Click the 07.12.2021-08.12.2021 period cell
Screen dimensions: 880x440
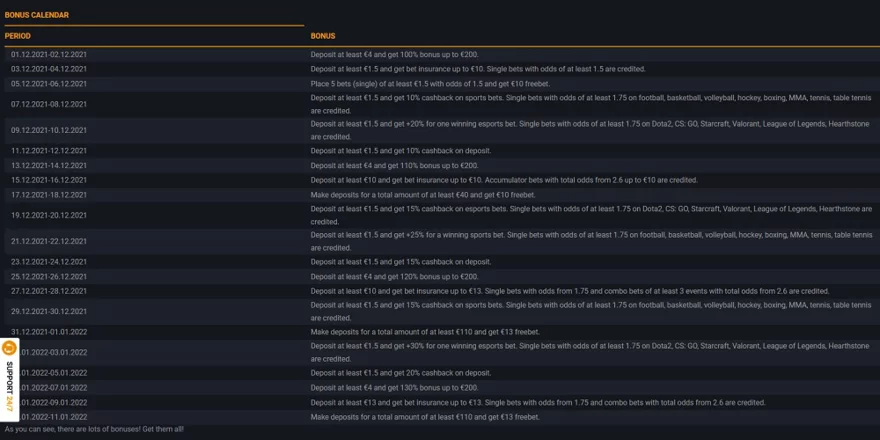(49, 104)
